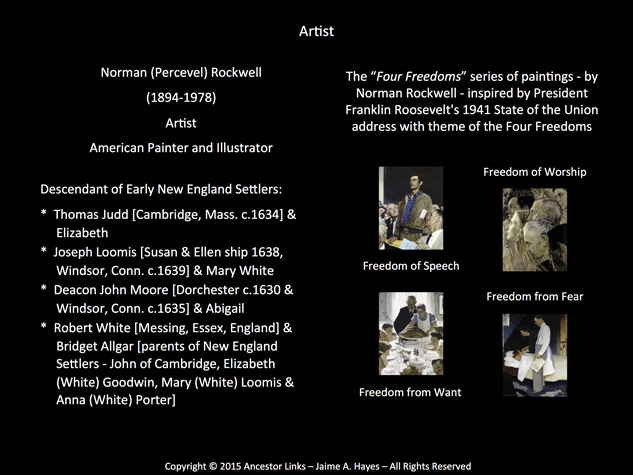Click the 'Freedom of Speech' caption
Viewport: 633px width, 475px height.
(411, 266)
